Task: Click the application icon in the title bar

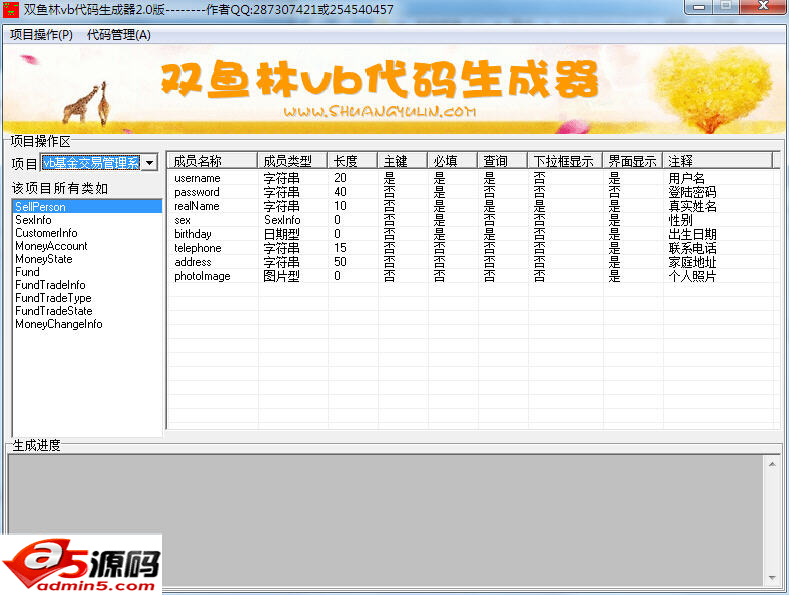Action: pyautogui.click(x=10, y=10)
